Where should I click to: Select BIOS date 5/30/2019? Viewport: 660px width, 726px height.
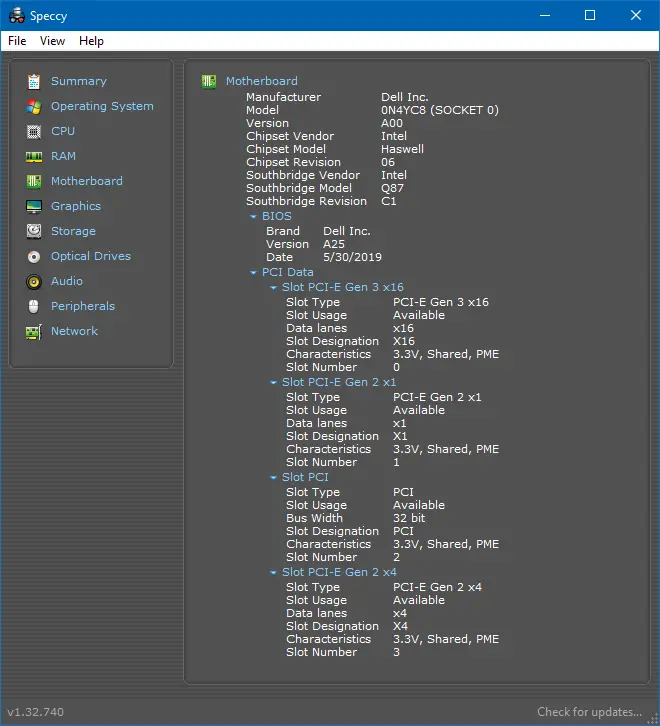(352, 257)
